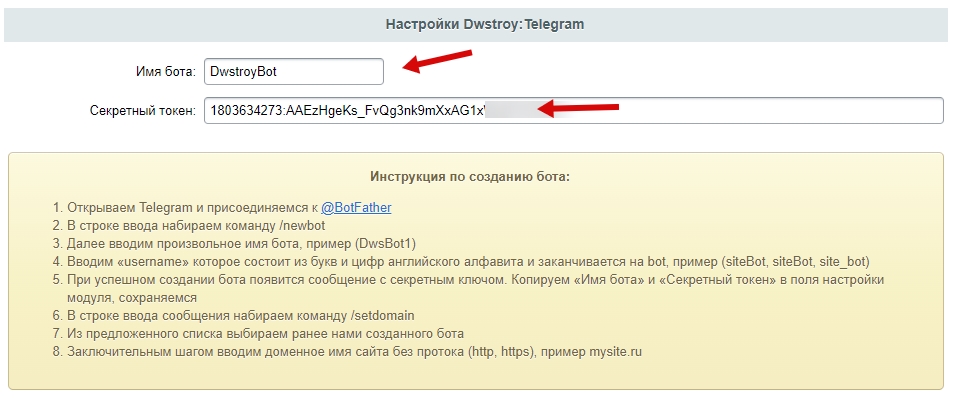Click instruction step 2 with /newbot command
This screenshot has height=398, width=953.
coord(189,225)
